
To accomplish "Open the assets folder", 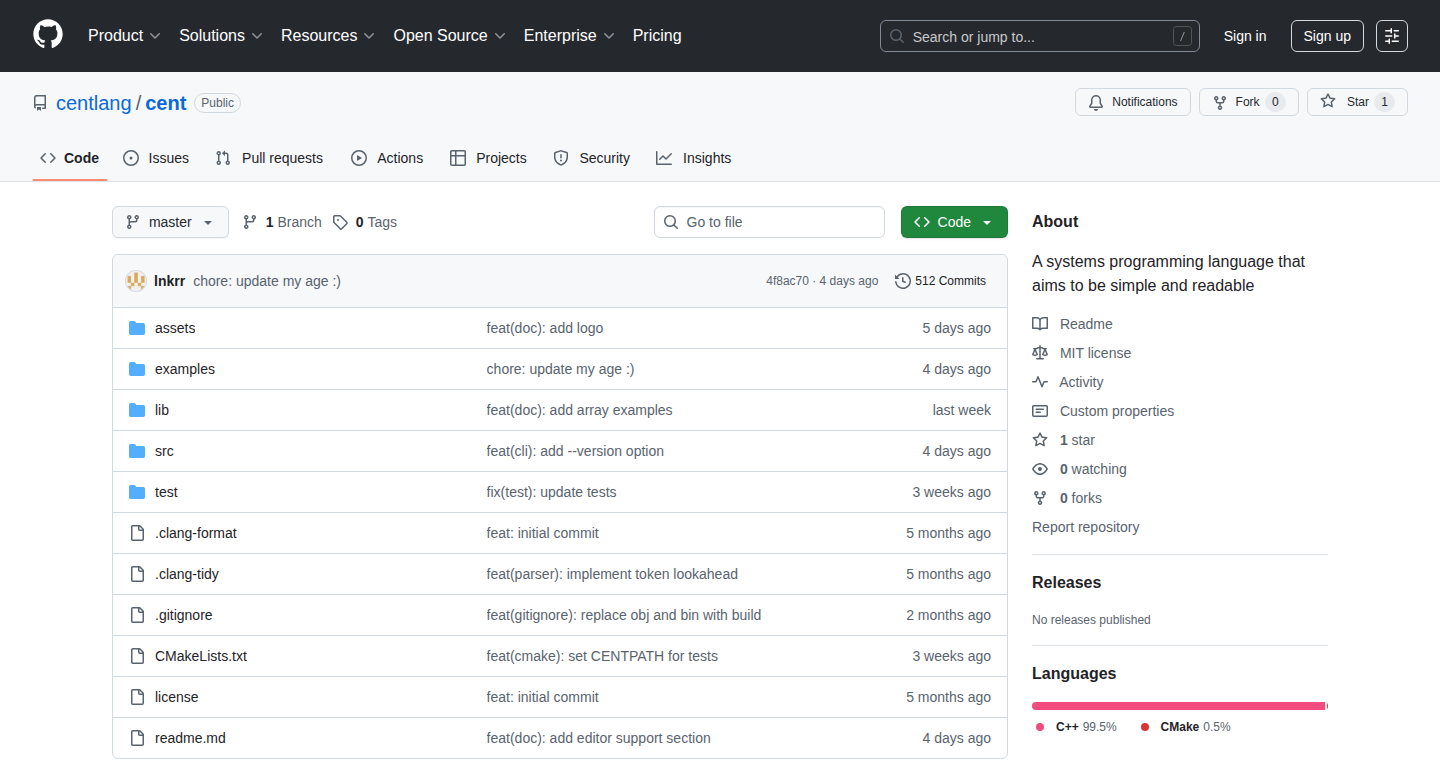I will pyautogui.click(x=175, y=328).
